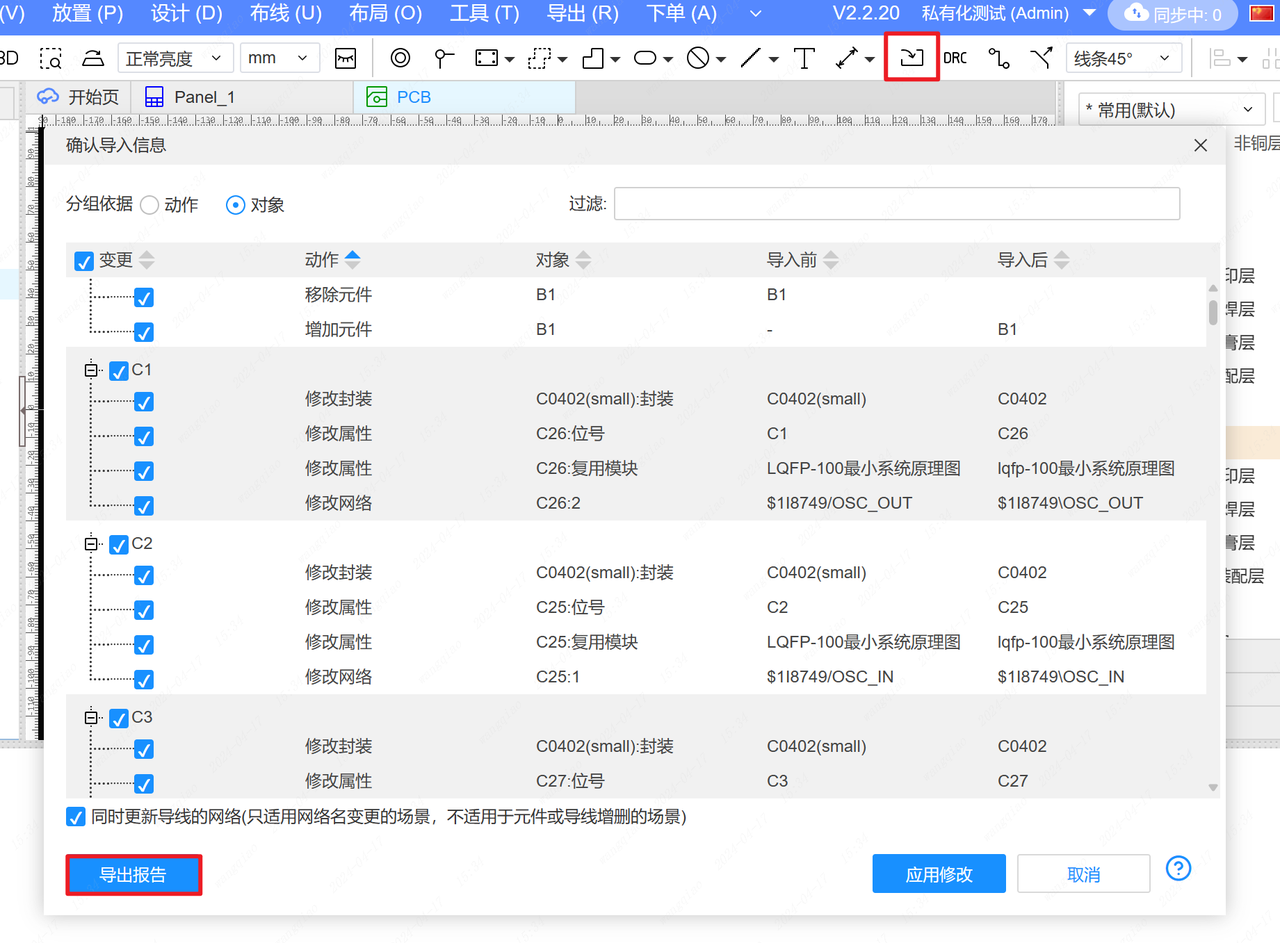This screenshot has height=943, width=1280.
Task: Select the single routing tool
Action: point(998,58)
